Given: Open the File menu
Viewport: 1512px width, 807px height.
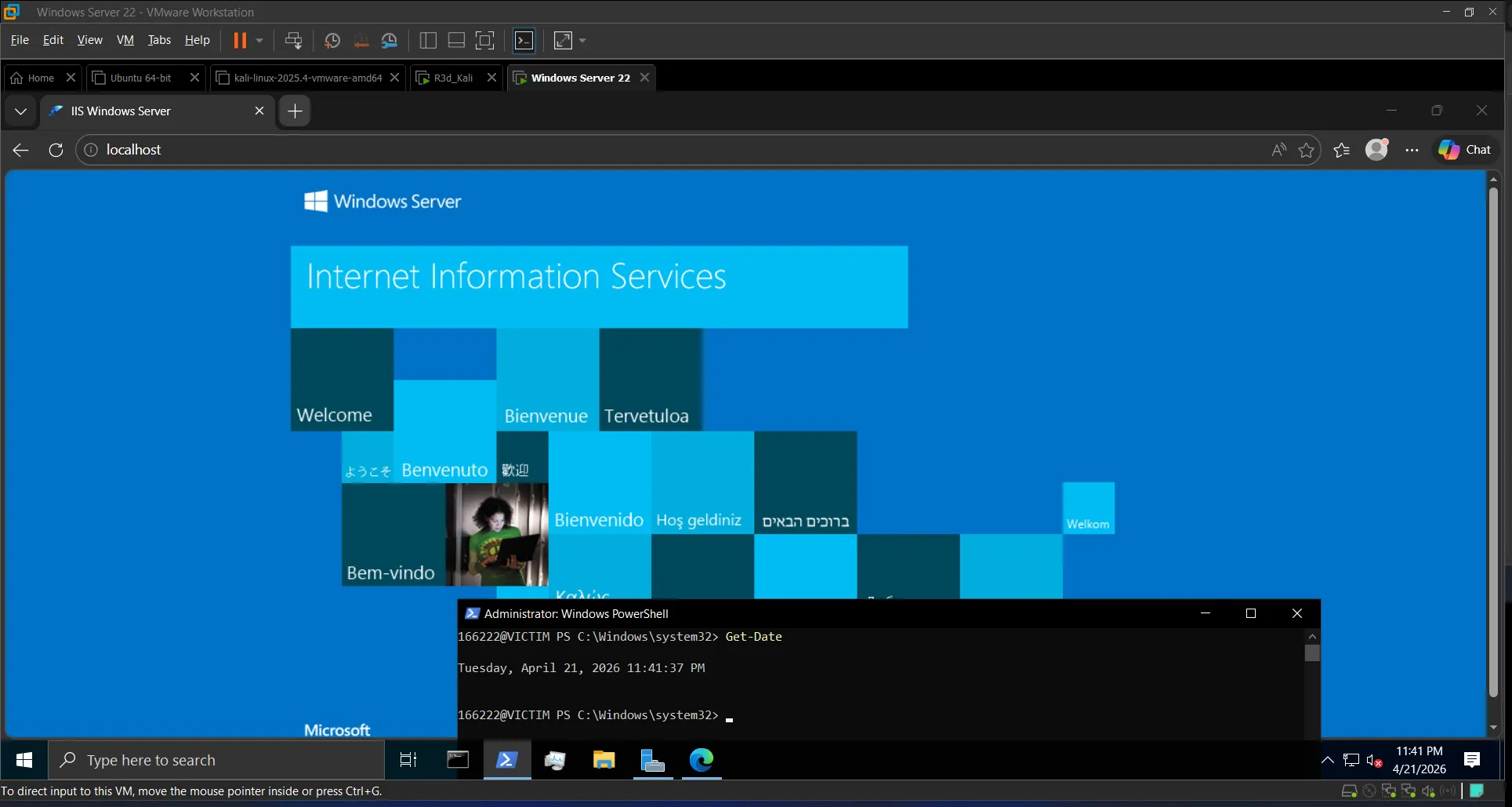Looking at the screenshot, I should pyautogui.click(x=20, y=40).
